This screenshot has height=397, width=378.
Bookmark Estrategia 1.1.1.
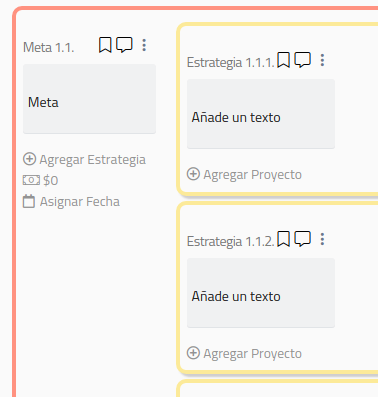(x=284, y=60)
